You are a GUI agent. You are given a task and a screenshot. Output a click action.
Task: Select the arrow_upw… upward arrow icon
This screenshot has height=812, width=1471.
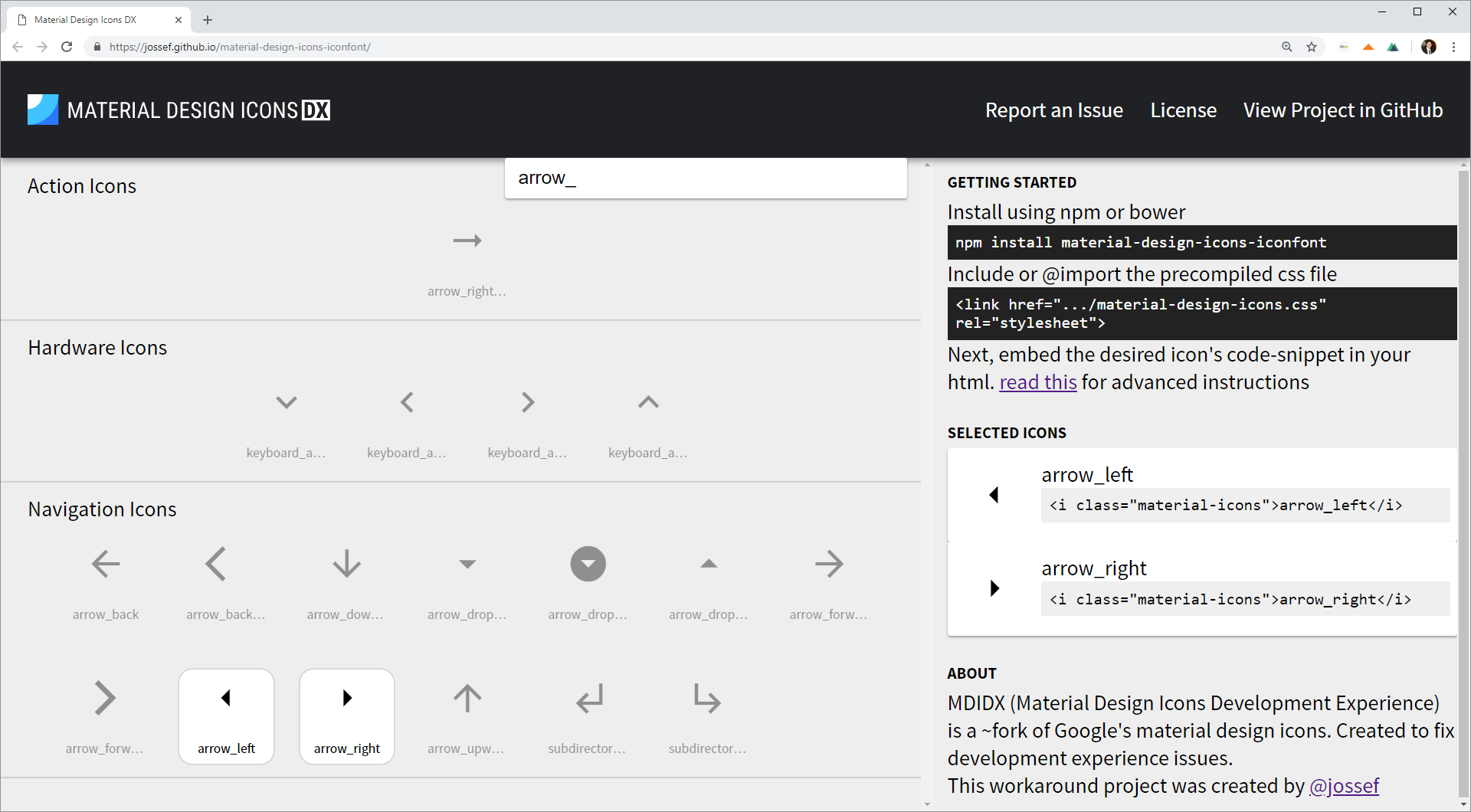tap(467, 698)
